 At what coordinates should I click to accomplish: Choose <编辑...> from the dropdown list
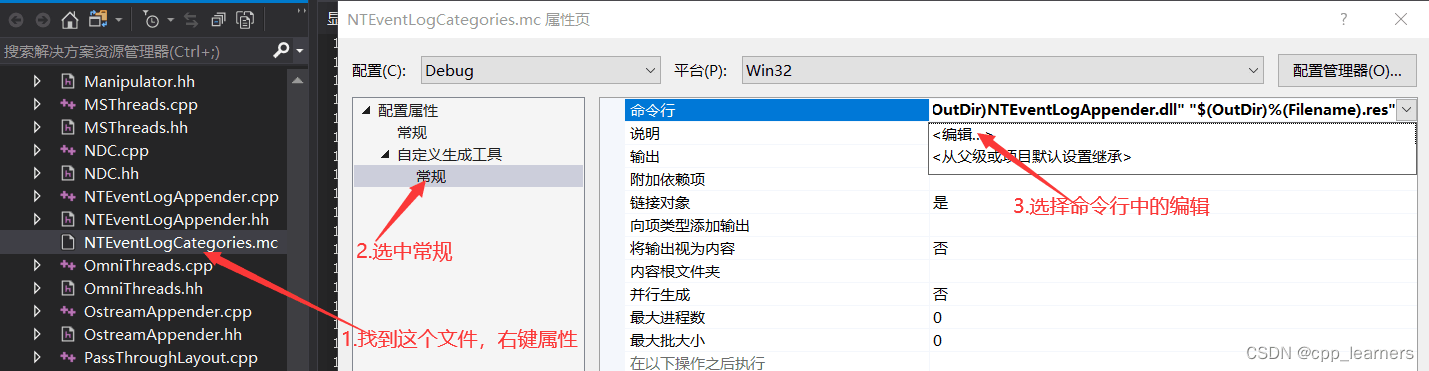tap(1173, 134)
